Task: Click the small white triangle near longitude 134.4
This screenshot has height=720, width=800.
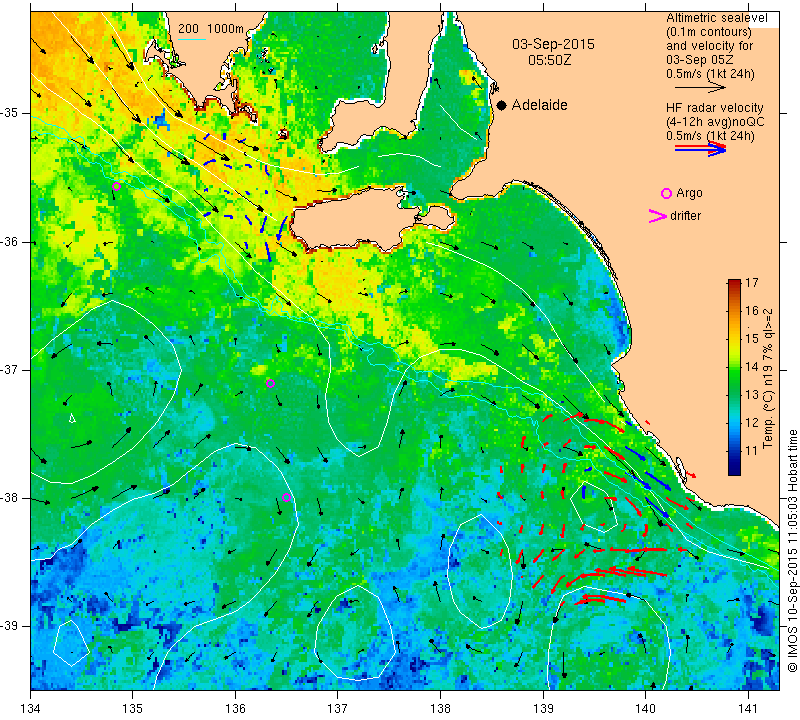Action: point(72,418)
